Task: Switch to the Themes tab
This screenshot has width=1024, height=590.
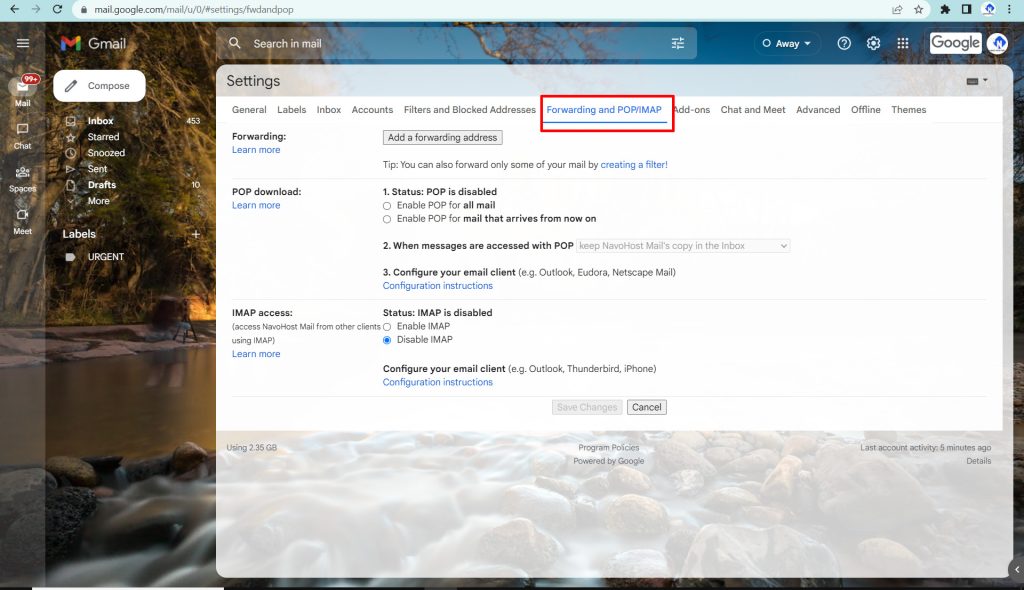Action: coord(908,110)
